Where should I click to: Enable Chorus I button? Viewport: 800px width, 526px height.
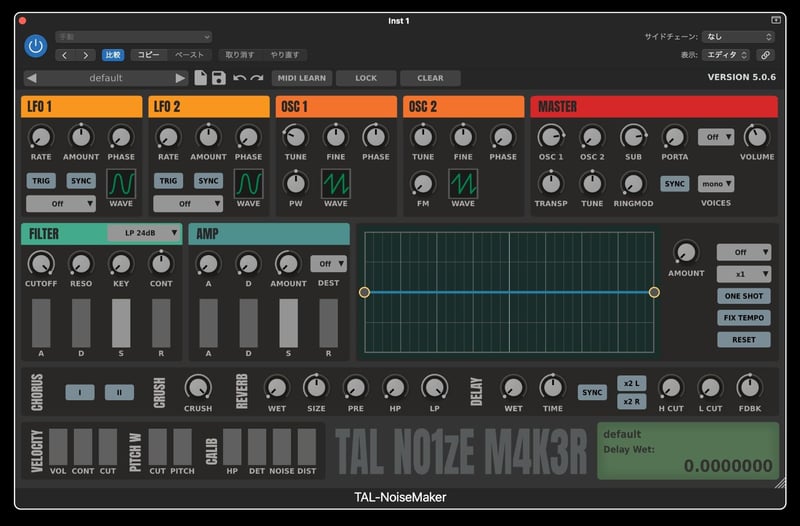click(80, 392)
